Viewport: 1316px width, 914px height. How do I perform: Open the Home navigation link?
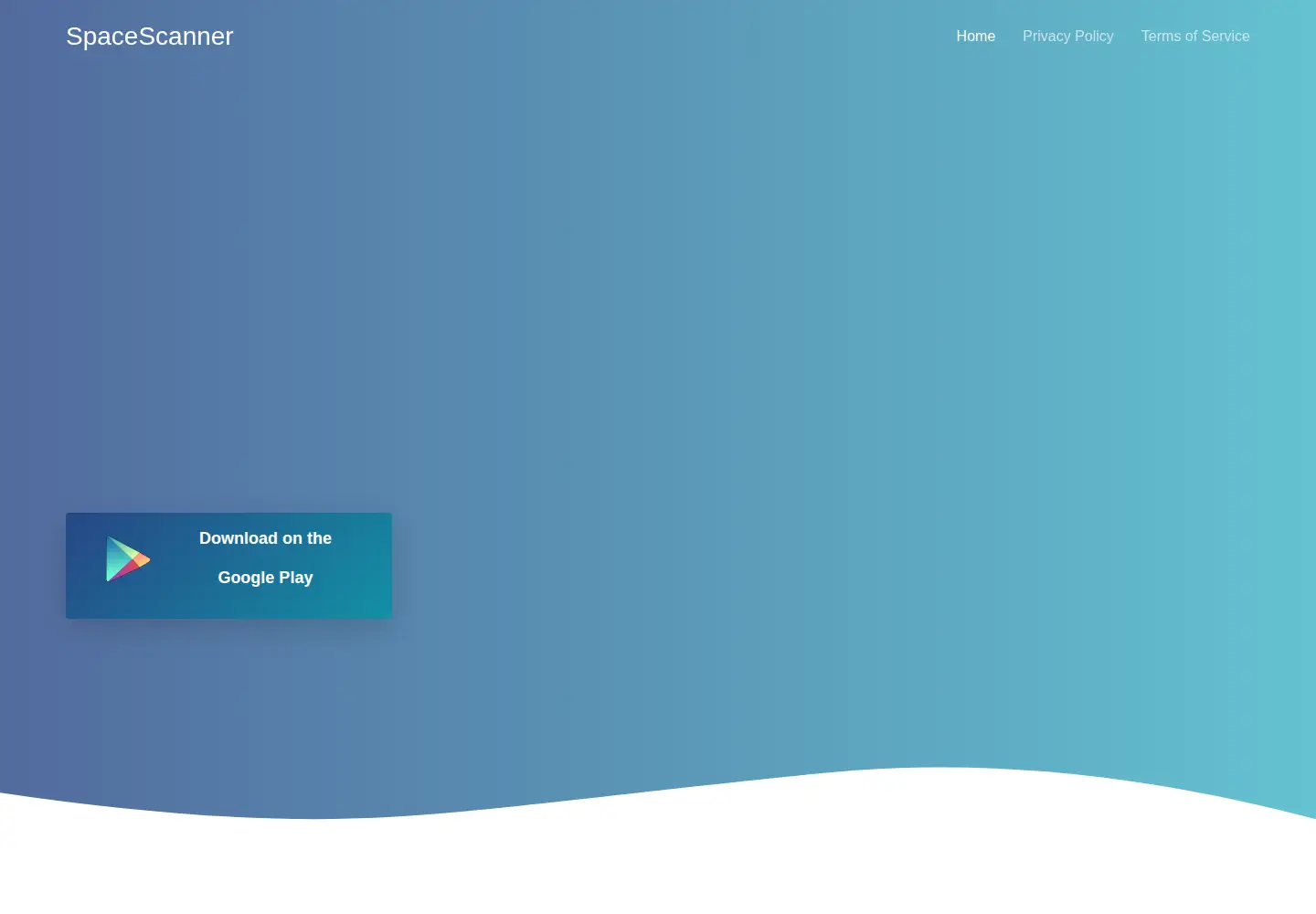pos(975,37)
